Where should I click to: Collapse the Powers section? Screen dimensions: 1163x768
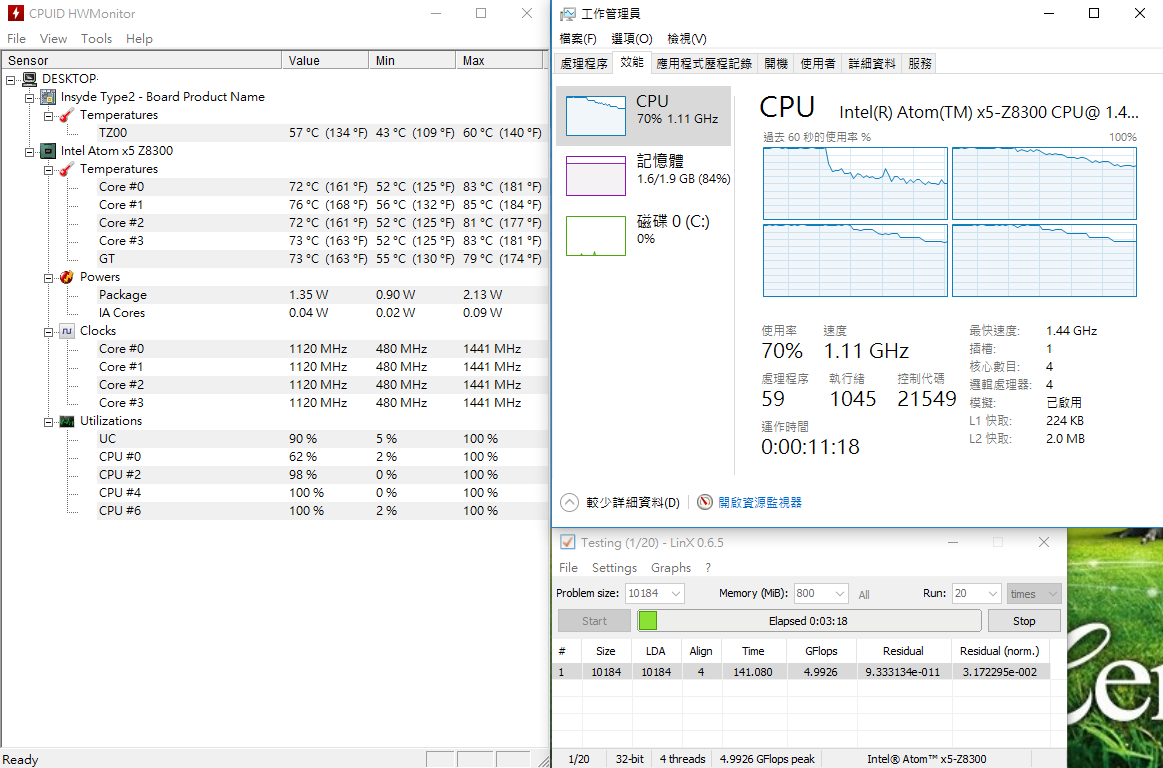(48, 277)
